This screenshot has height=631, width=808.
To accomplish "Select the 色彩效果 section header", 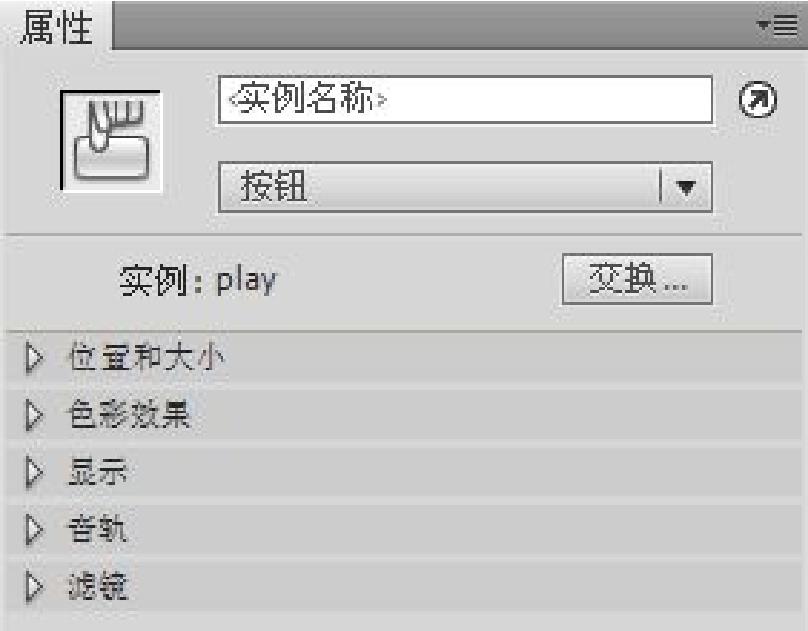I will (129, 414).
